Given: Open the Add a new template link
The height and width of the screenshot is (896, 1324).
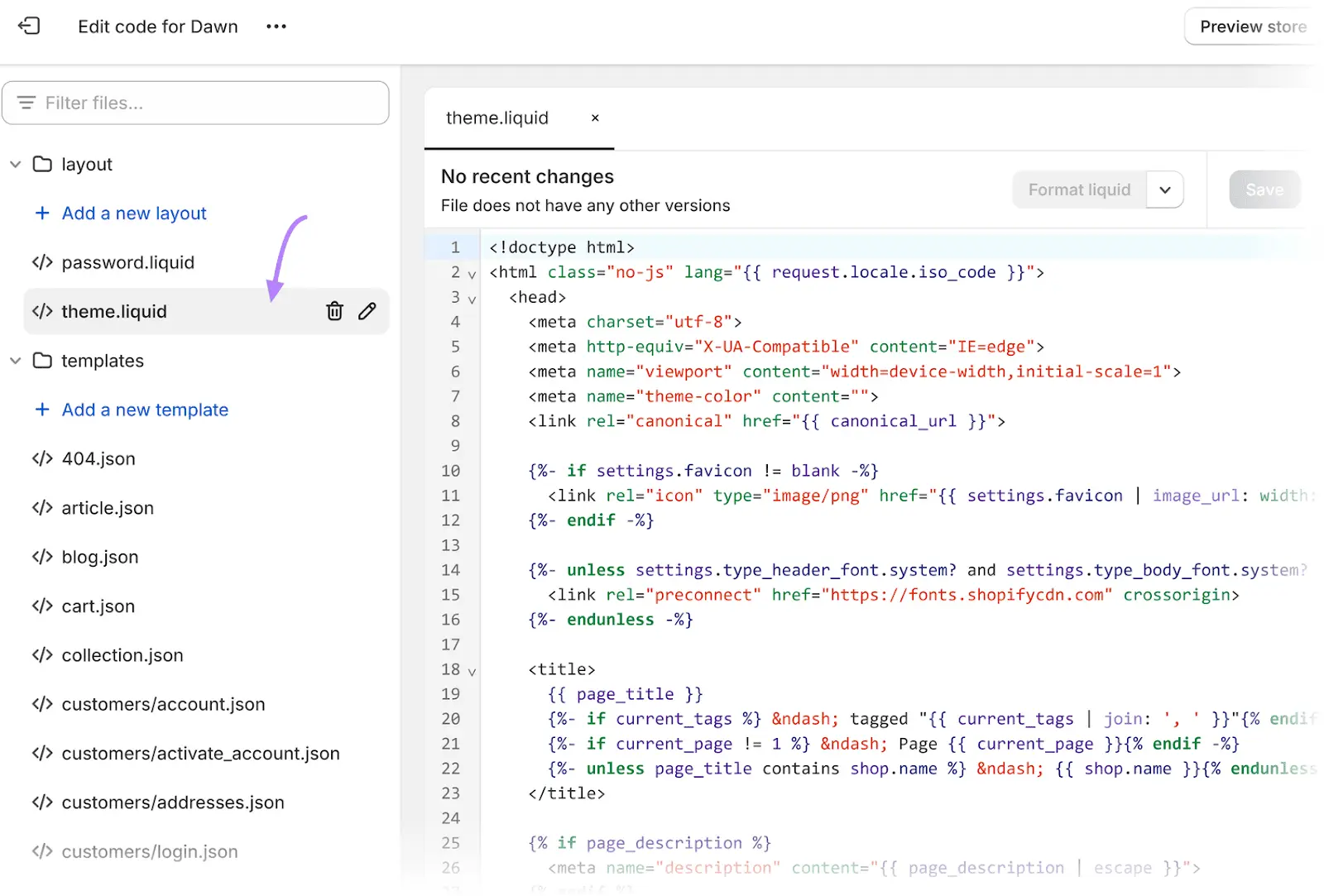Looking at the screenshot, I should [x=144, y=410].
